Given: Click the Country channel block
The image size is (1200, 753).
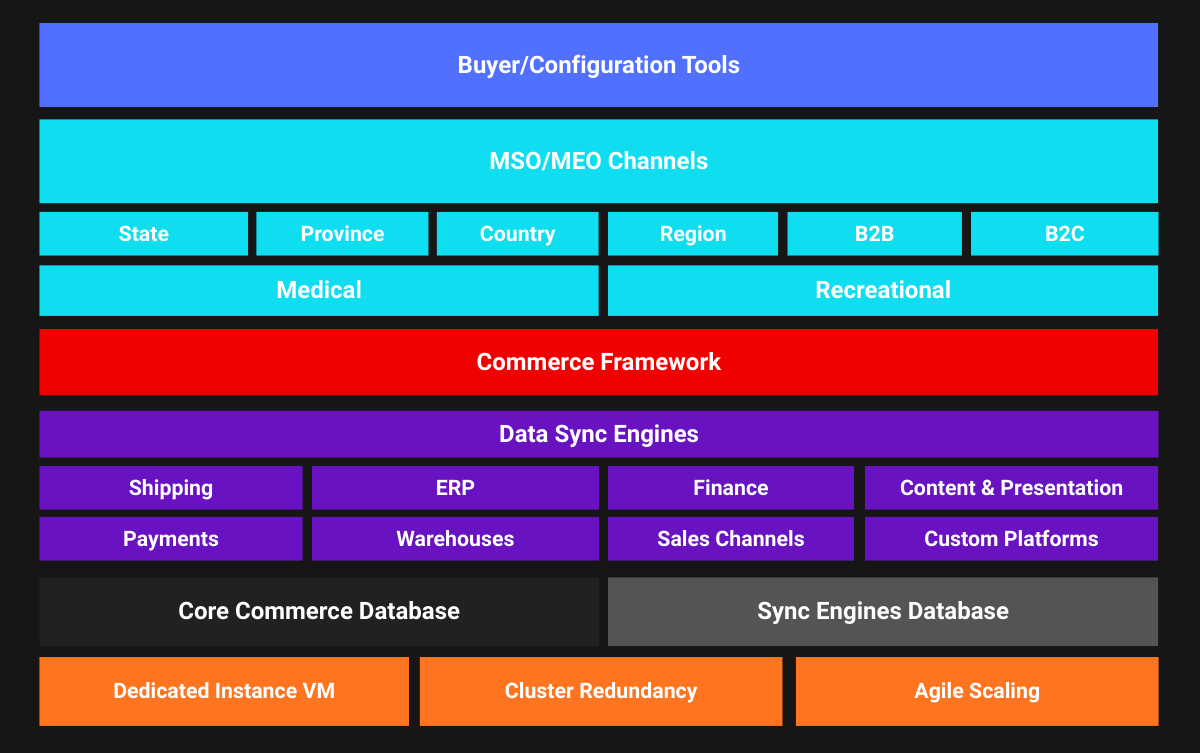Looking at the screenshot, I should (517, 233).
